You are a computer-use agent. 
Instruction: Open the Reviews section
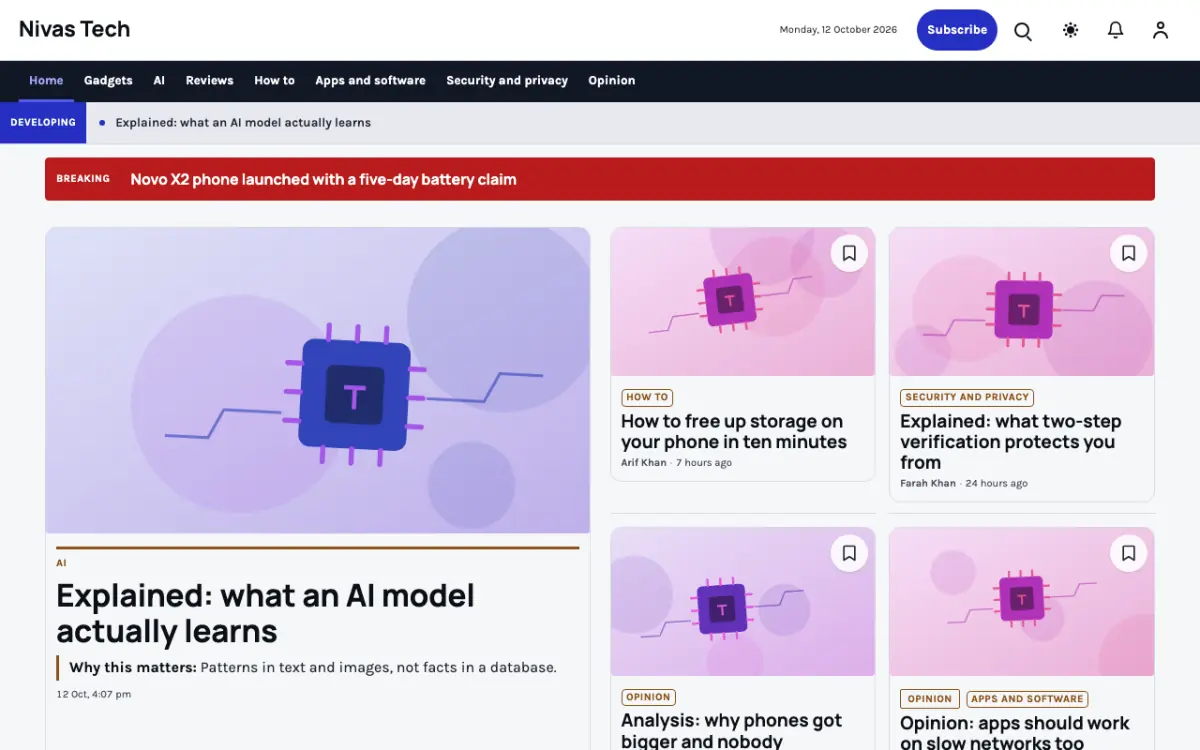(209, 80)
